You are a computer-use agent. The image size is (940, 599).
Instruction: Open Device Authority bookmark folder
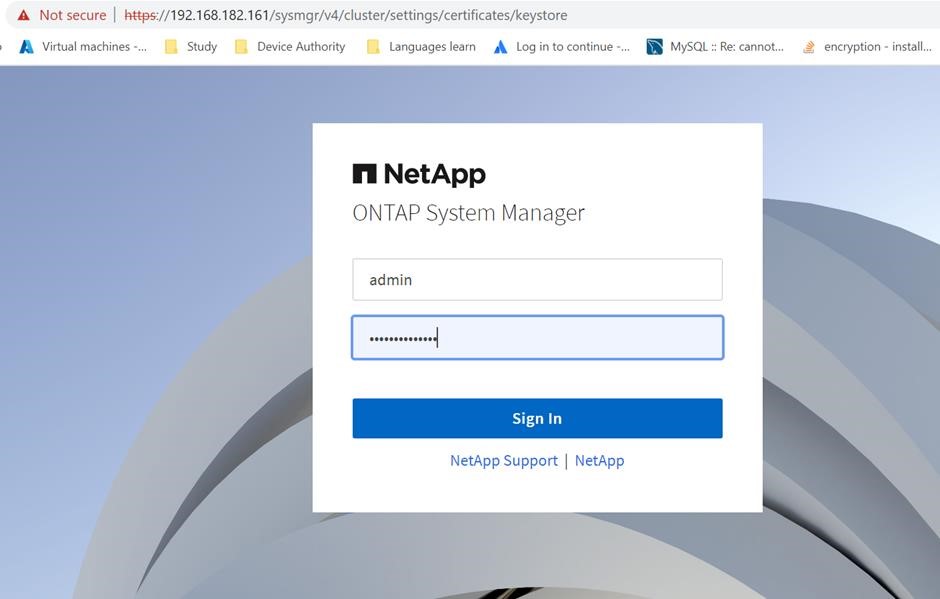(x=290, y=47)
